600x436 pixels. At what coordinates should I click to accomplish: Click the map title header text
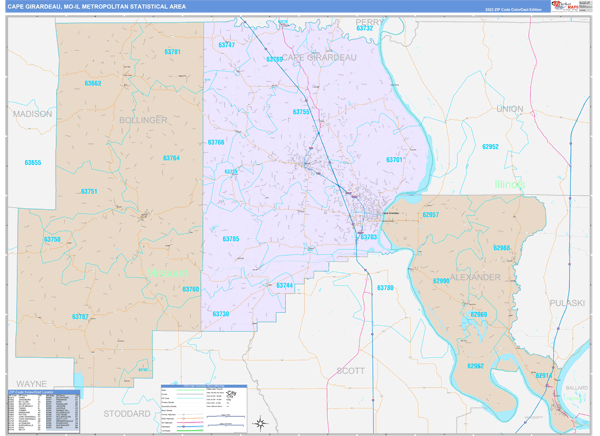point(97,7)
